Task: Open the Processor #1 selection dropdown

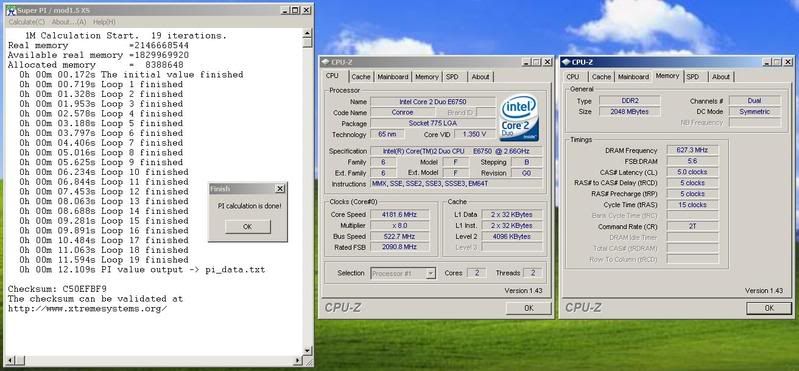Action: (x=431, y=273)
